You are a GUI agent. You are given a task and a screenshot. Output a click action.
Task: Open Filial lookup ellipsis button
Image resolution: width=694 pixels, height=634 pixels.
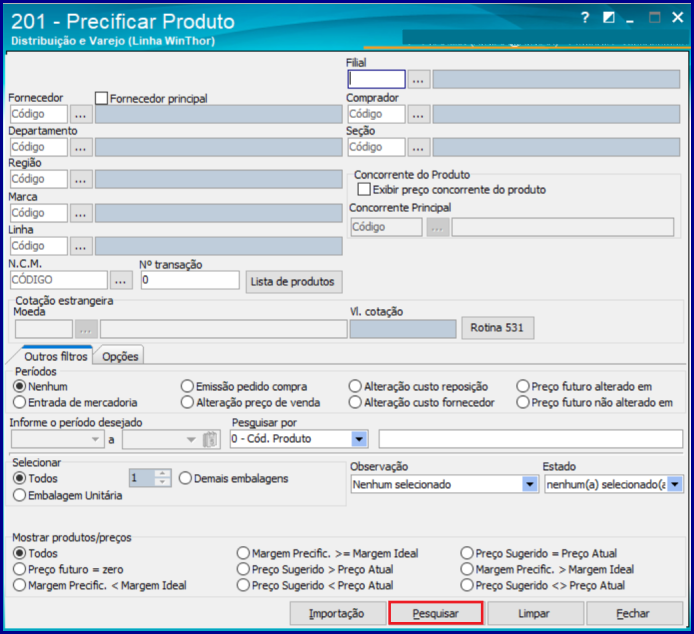tap(418, 80)
